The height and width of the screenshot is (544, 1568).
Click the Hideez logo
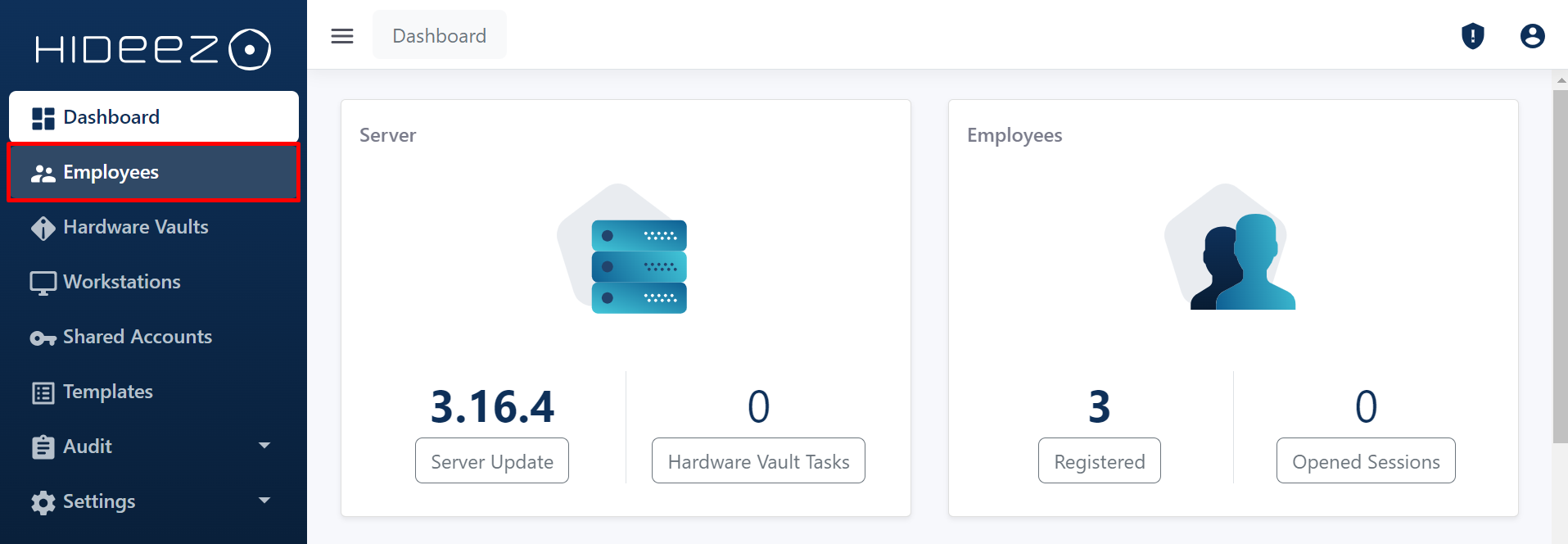153,49
